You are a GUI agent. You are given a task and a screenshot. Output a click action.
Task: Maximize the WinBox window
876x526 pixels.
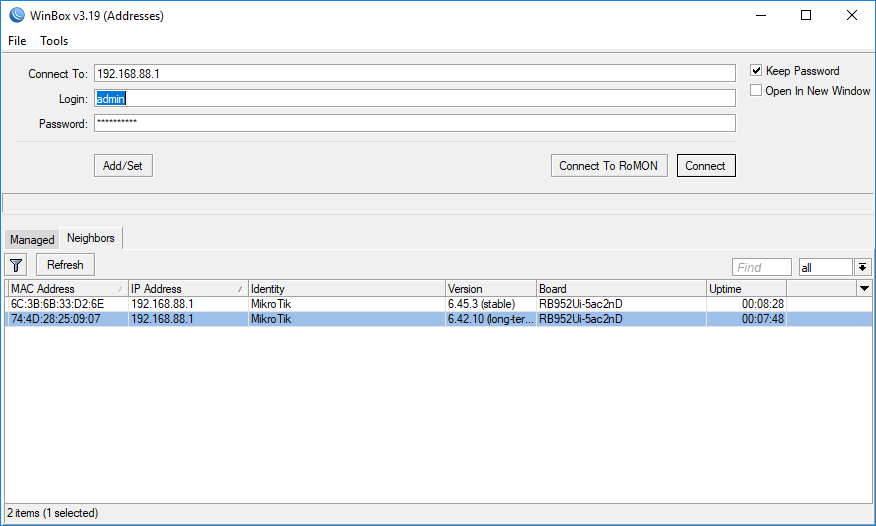(806, 15)
